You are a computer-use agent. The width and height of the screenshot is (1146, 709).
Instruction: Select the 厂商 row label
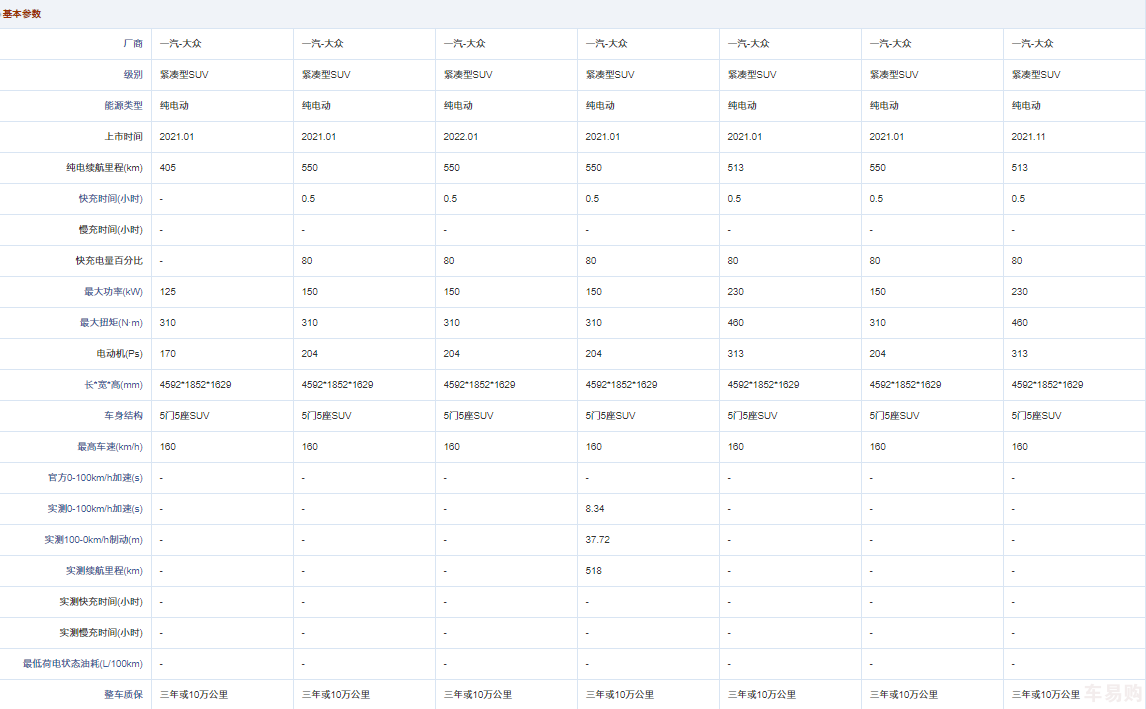point(133,44)
